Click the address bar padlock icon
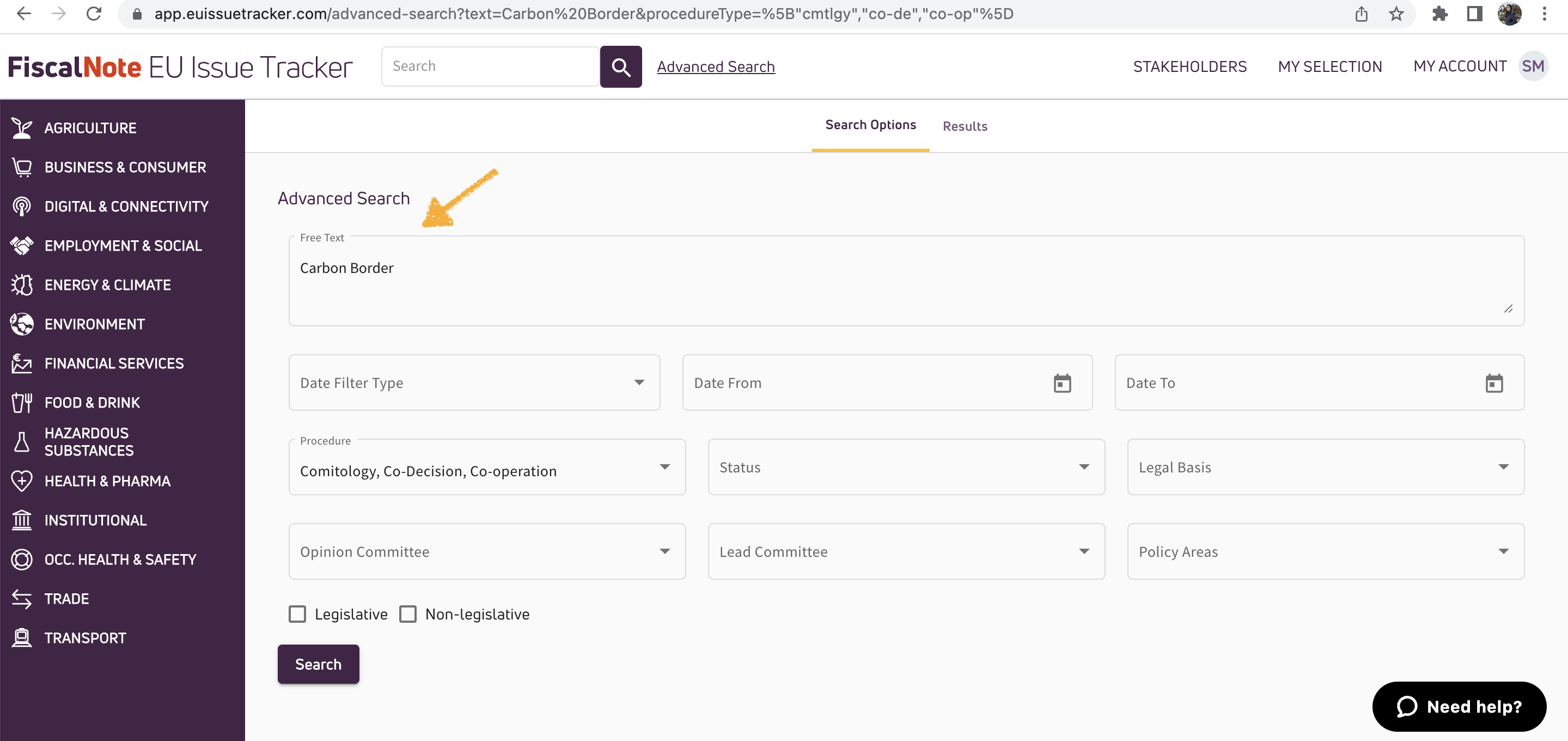Screen dimensions: 1568x741 pos(137,14)
